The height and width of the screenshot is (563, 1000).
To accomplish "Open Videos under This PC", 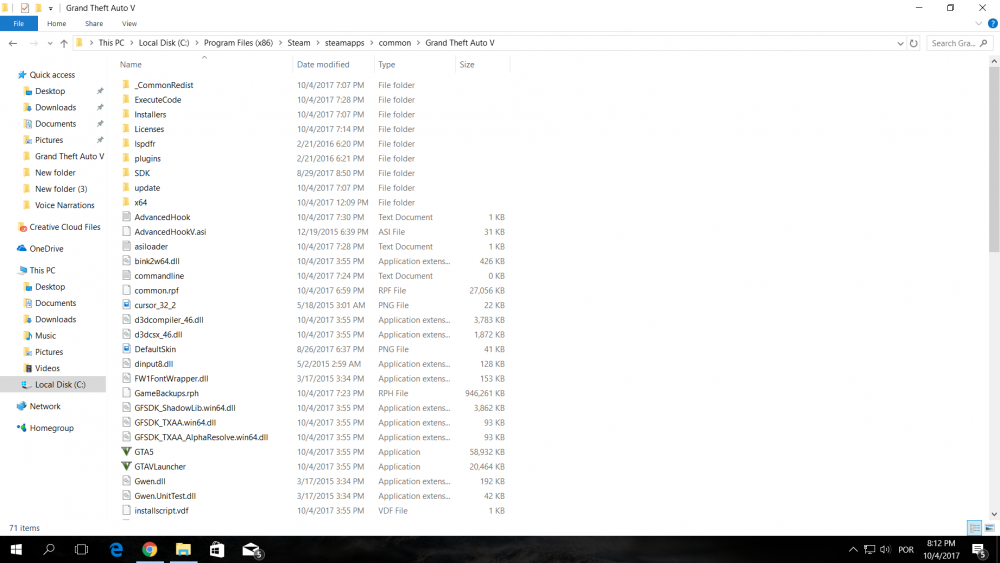I will (47, 368).
